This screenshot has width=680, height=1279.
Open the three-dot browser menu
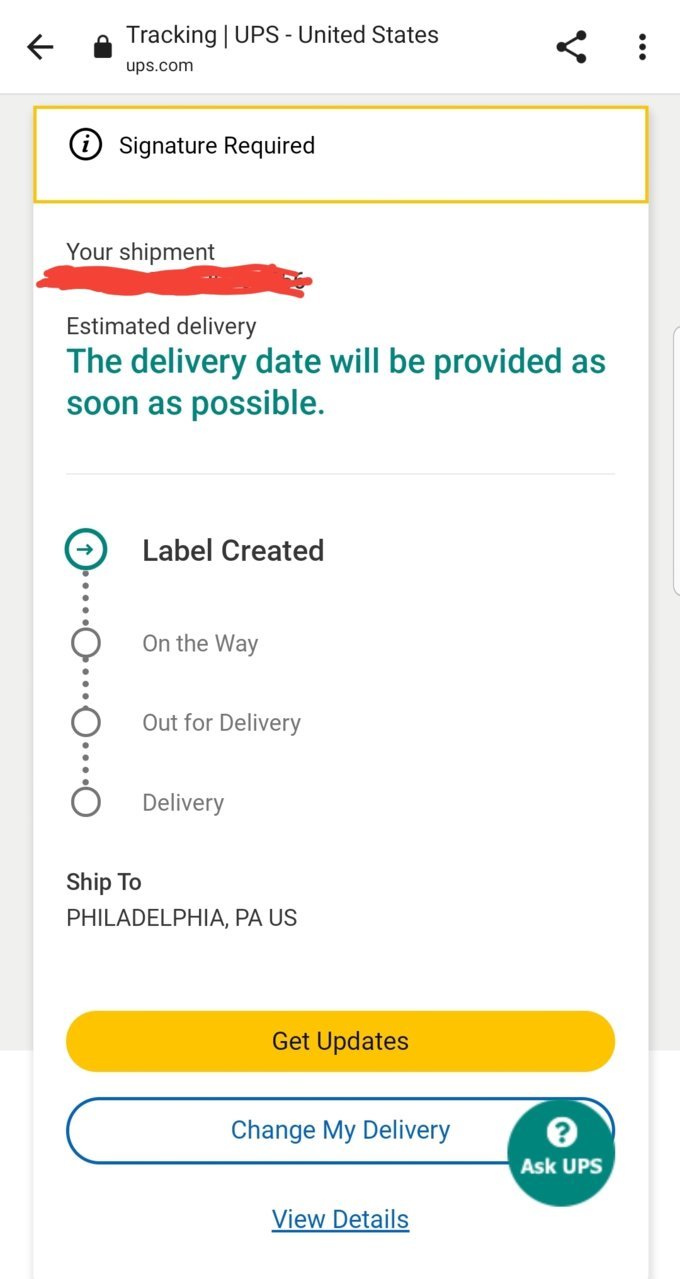pos(642,47)
